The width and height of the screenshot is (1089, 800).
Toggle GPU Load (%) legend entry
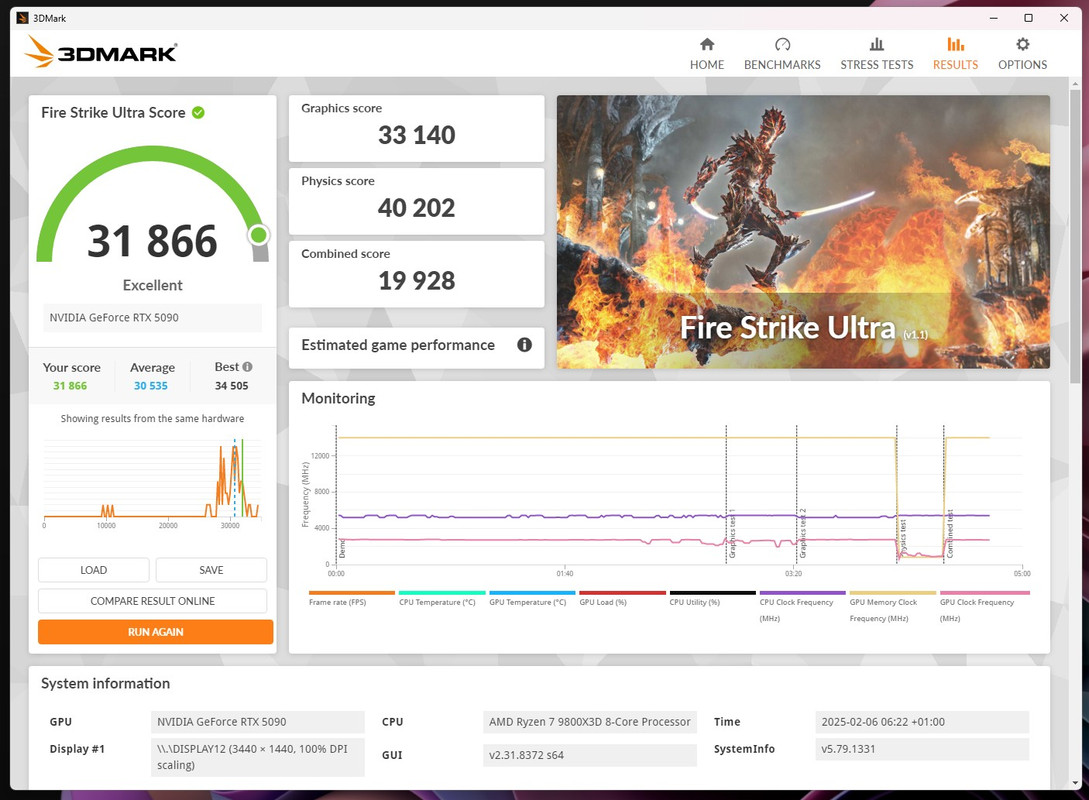pyautogui.click(x=622, y=598)
